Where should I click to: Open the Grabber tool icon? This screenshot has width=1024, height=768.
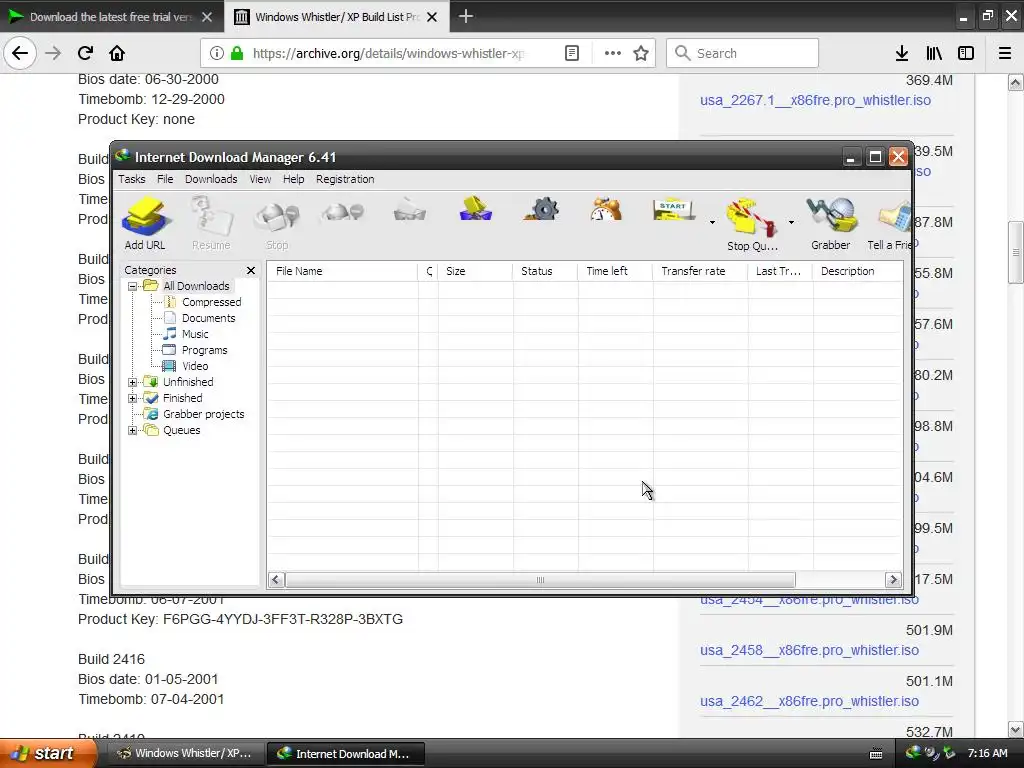pos(831,223)
